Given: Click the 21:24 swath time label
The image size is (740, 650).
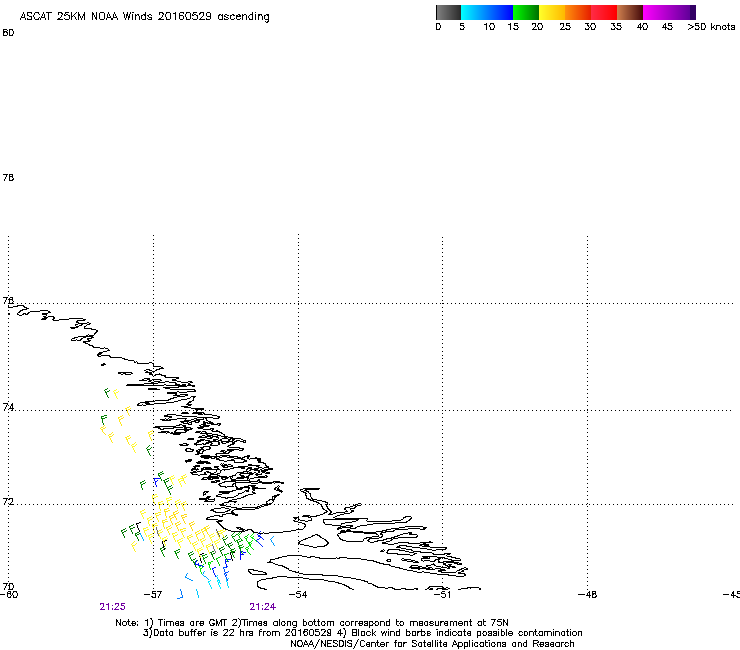Looking at the screenshot, I should [262, 607].
